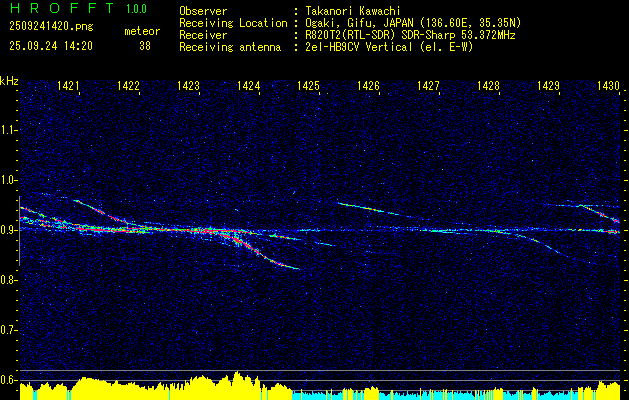
Task: Click the R820T2(RTL-SDR) SDR-Sharp 53.372MHz text
Action: (x=410, y=35)
